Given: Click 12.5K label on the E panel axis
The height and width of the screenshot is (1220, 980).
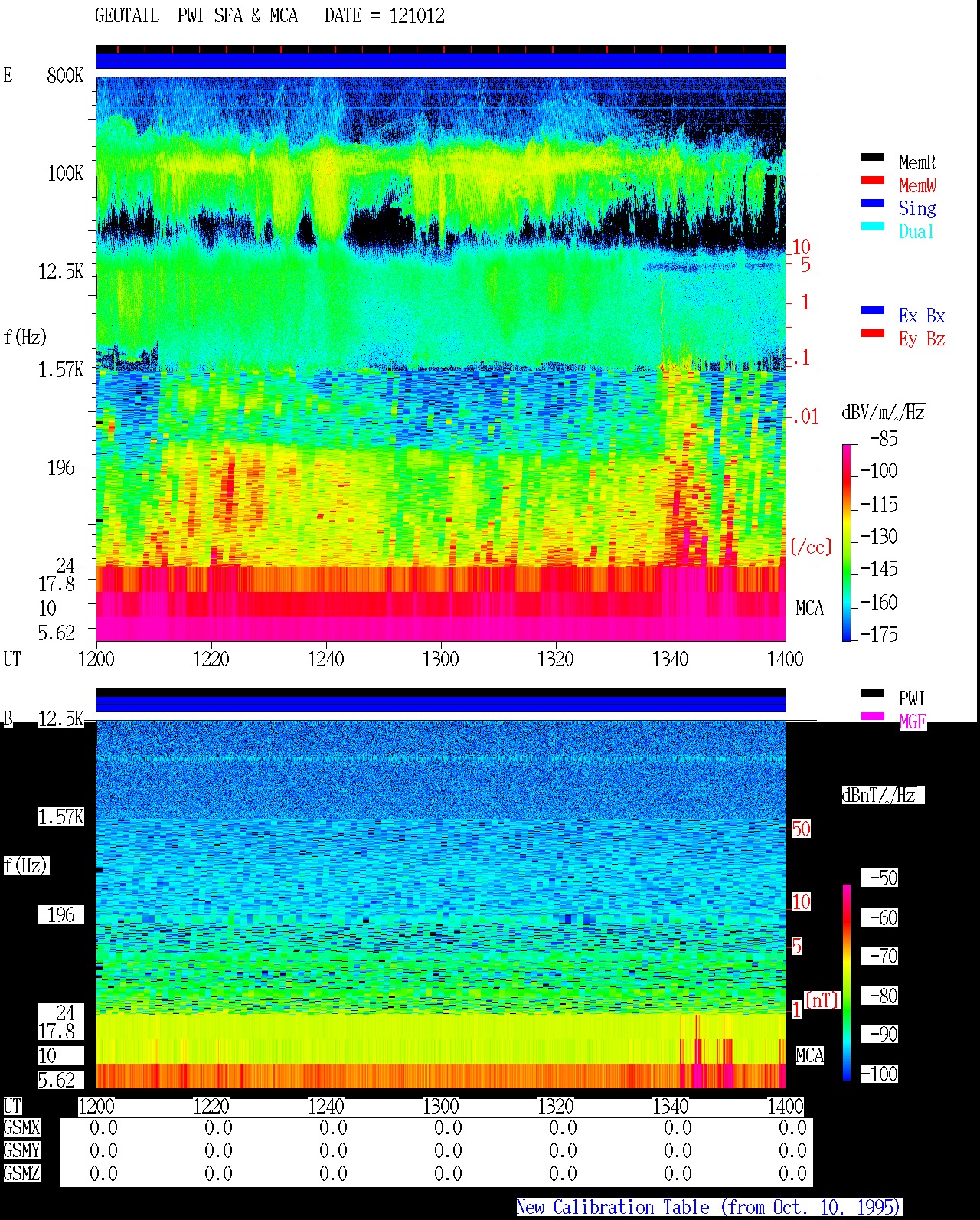Looking at the screenshot, I should click(x=61, y=272).
